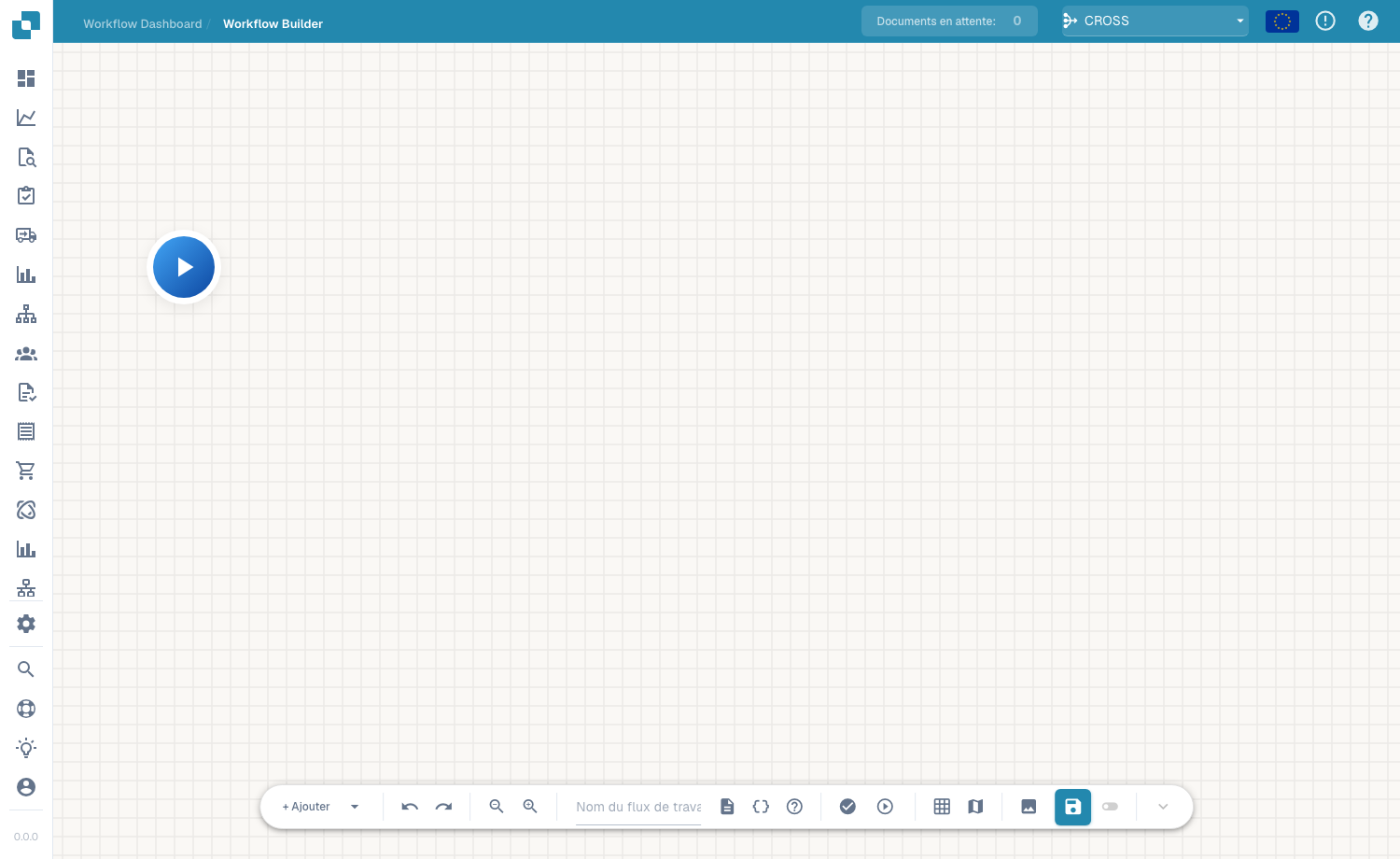1400x859 pixels.
Task: Open the help question mark in header
Action: [x=1368, y=21]
